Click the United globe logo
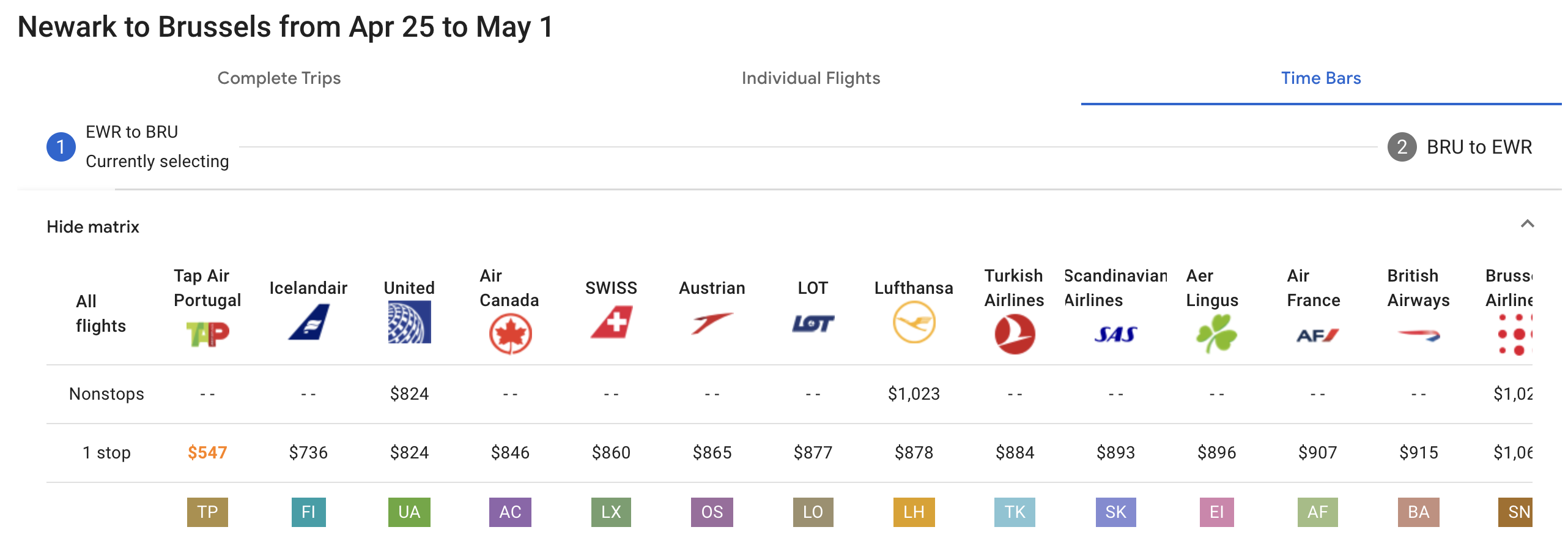1568x557 pixels. [x=409, y=322]
